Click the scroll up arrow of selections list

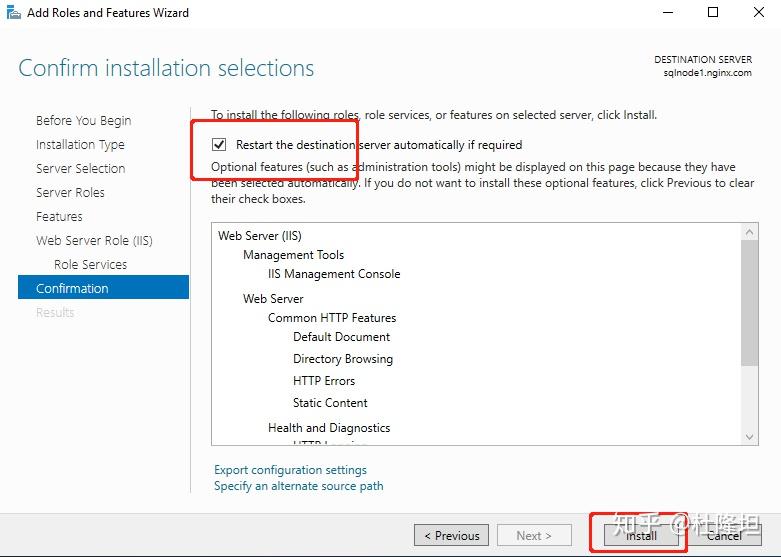coord(751,234)
